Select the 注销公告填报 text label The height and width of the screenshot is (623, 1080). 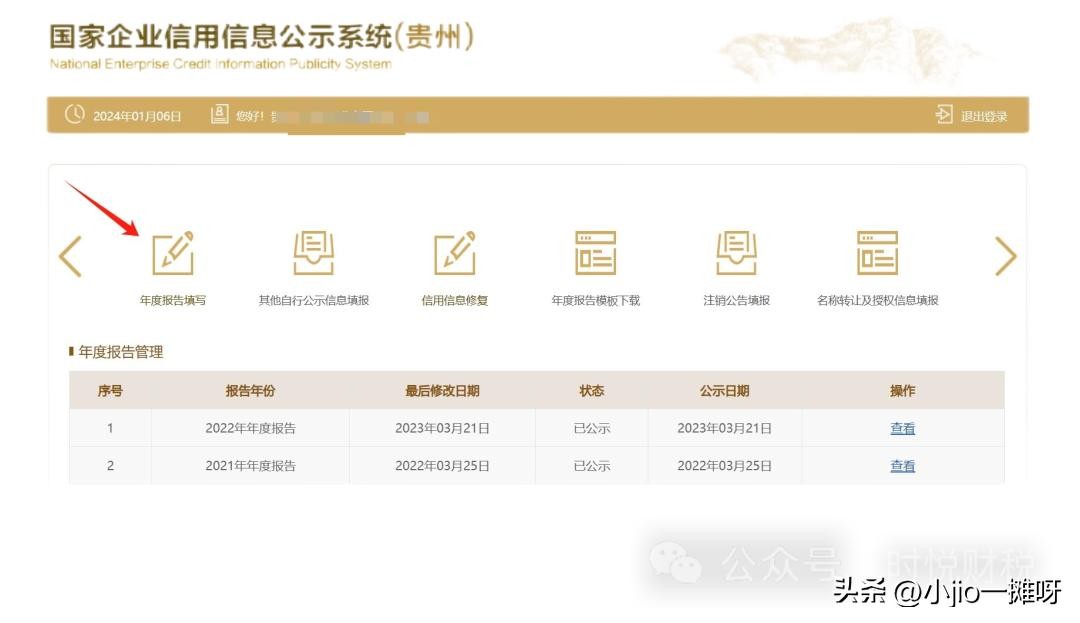click(736, 300)
